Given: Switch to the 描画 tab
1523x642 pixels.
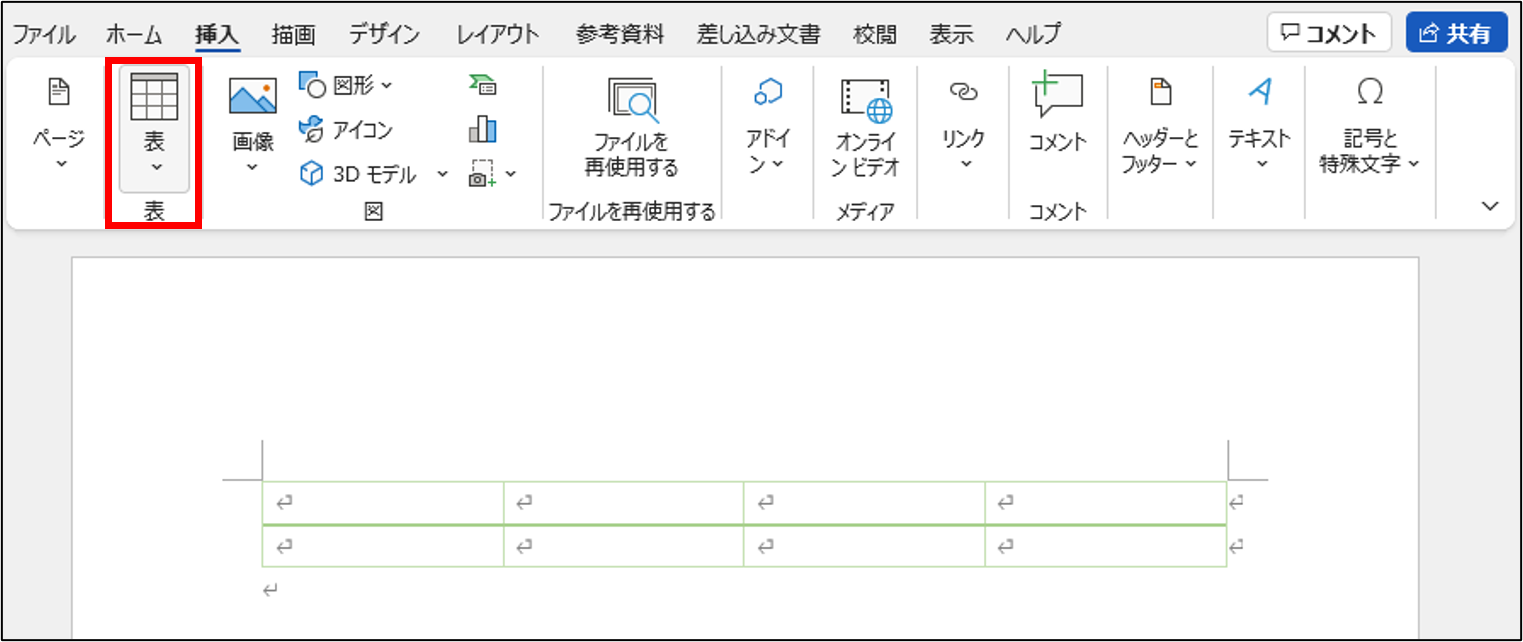Looking at the screenshot, I should [293, 35].
